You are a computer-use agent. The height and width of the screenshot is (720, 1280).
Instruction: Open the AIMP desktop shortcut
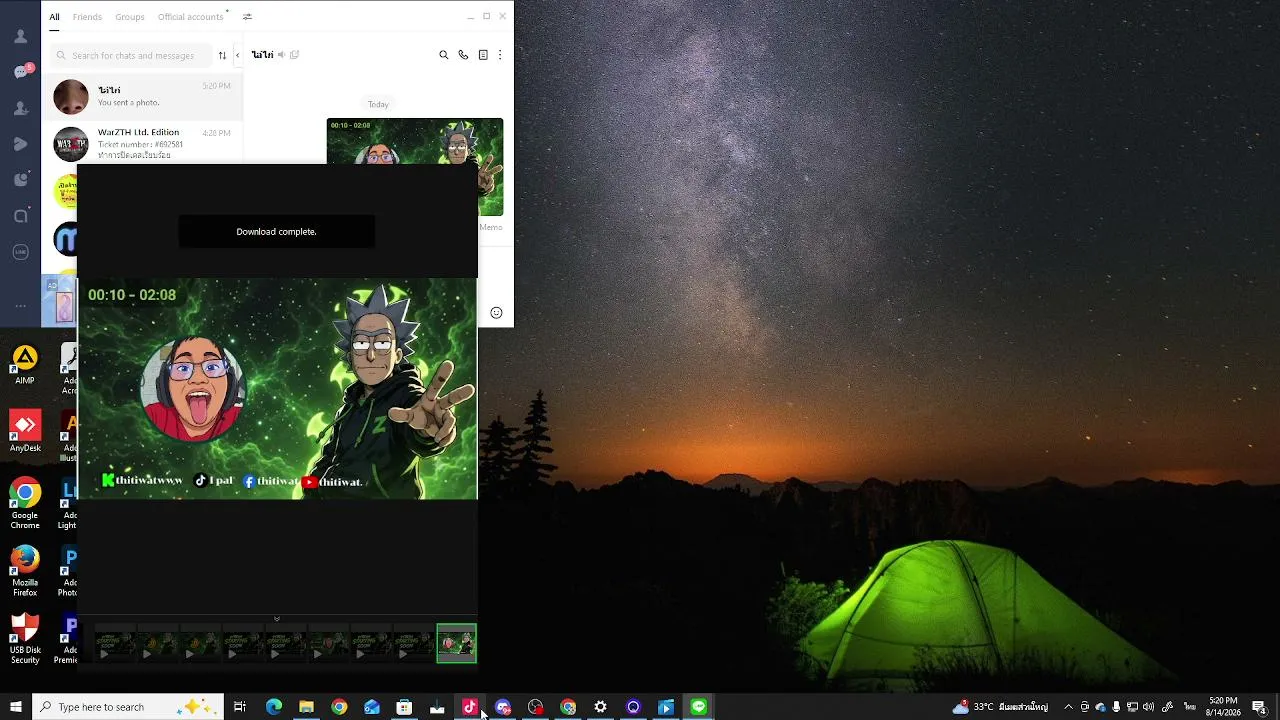point(25,365)
